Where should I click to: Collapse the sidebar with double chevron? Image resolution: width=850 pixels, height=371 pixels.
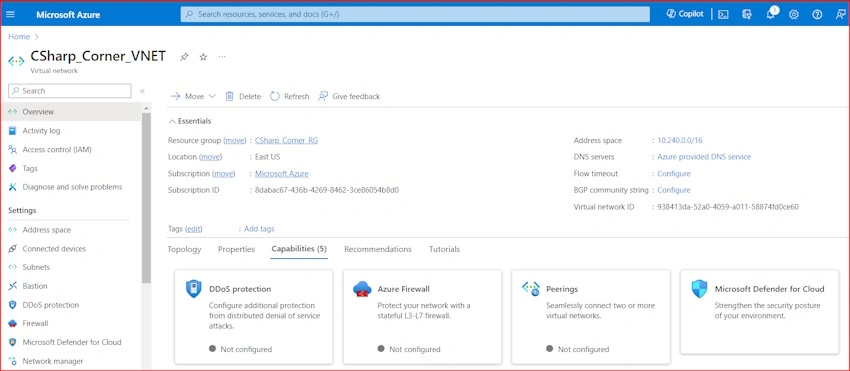(142, 91)
